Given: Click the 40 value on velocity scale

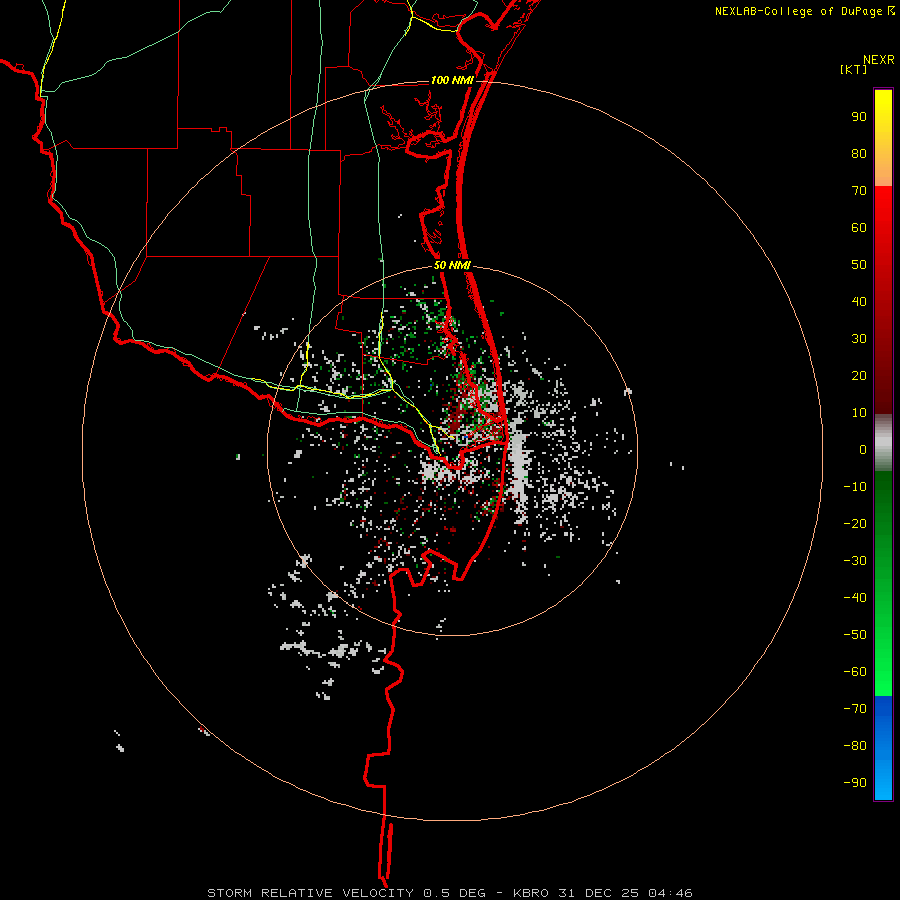Looking at the screenshot, I should (x=859, y=301).
